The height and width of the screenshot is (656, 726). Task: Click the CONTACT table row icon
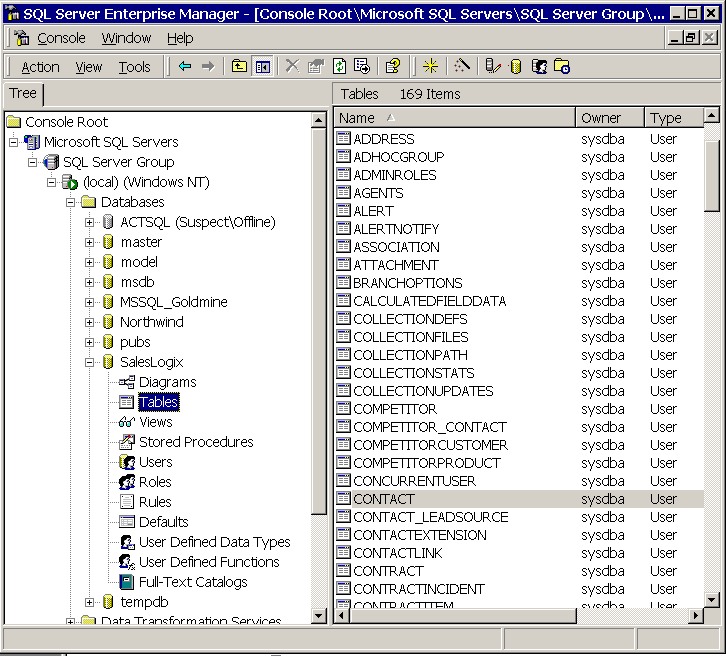coord(343,499)
